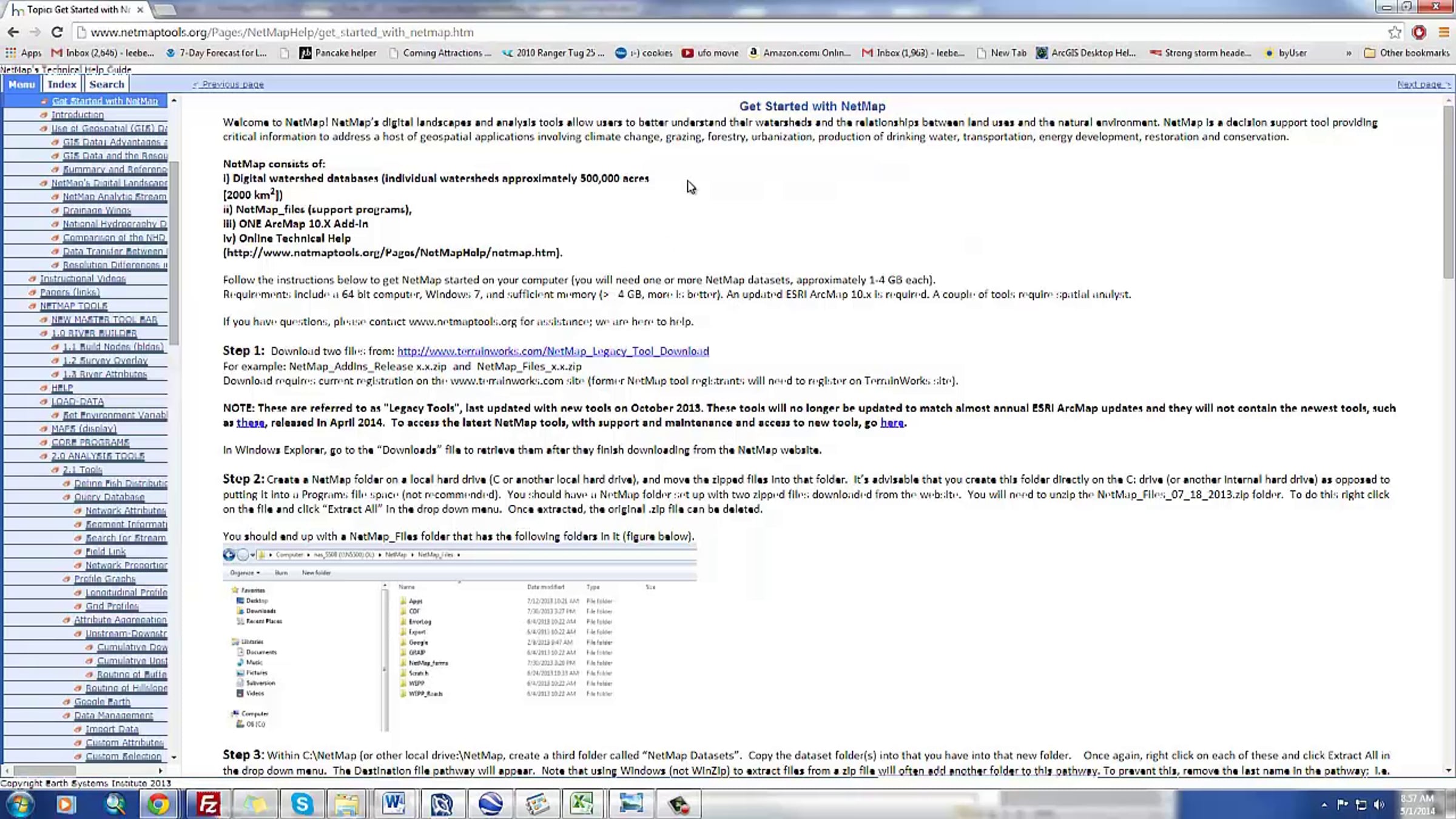Open Google Earth topic in tree

tap(102, 702)
